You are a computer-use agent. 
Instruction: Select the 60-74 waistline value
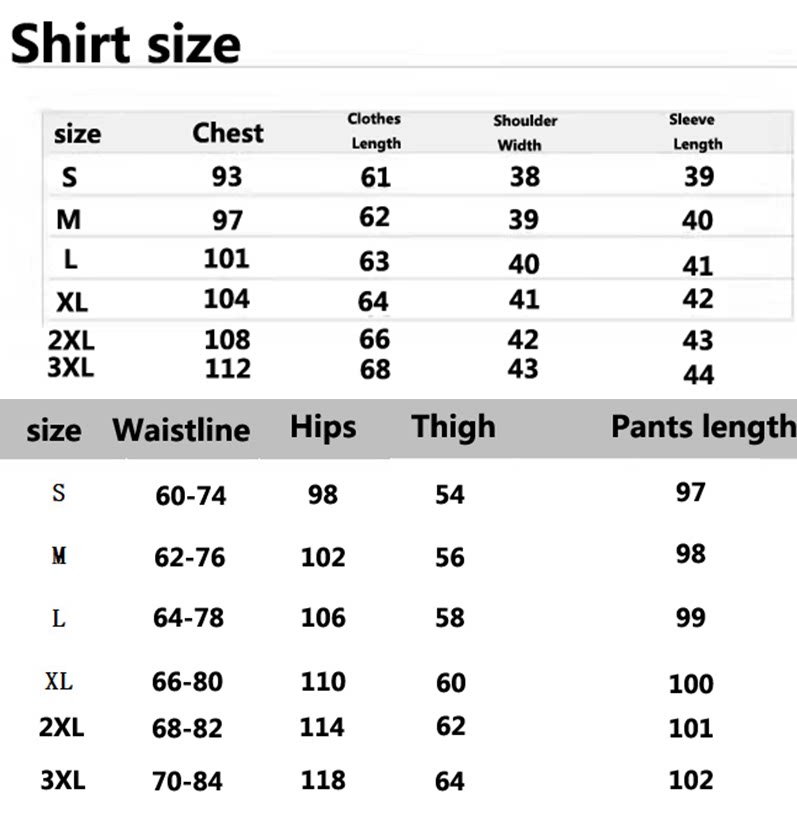pyautogui.click(x=190, y=495)
